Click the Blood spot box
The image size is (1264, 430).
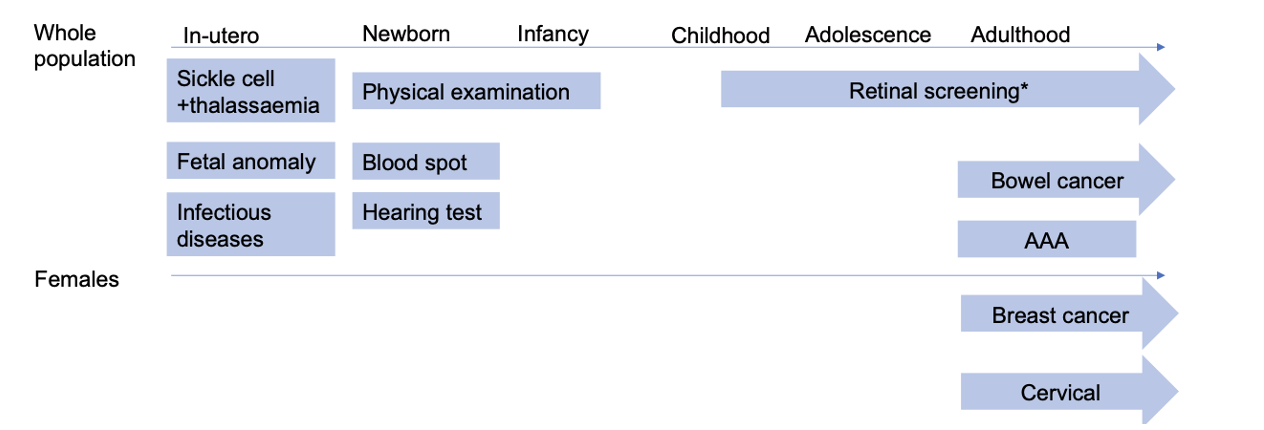click(x=425, y=162)
